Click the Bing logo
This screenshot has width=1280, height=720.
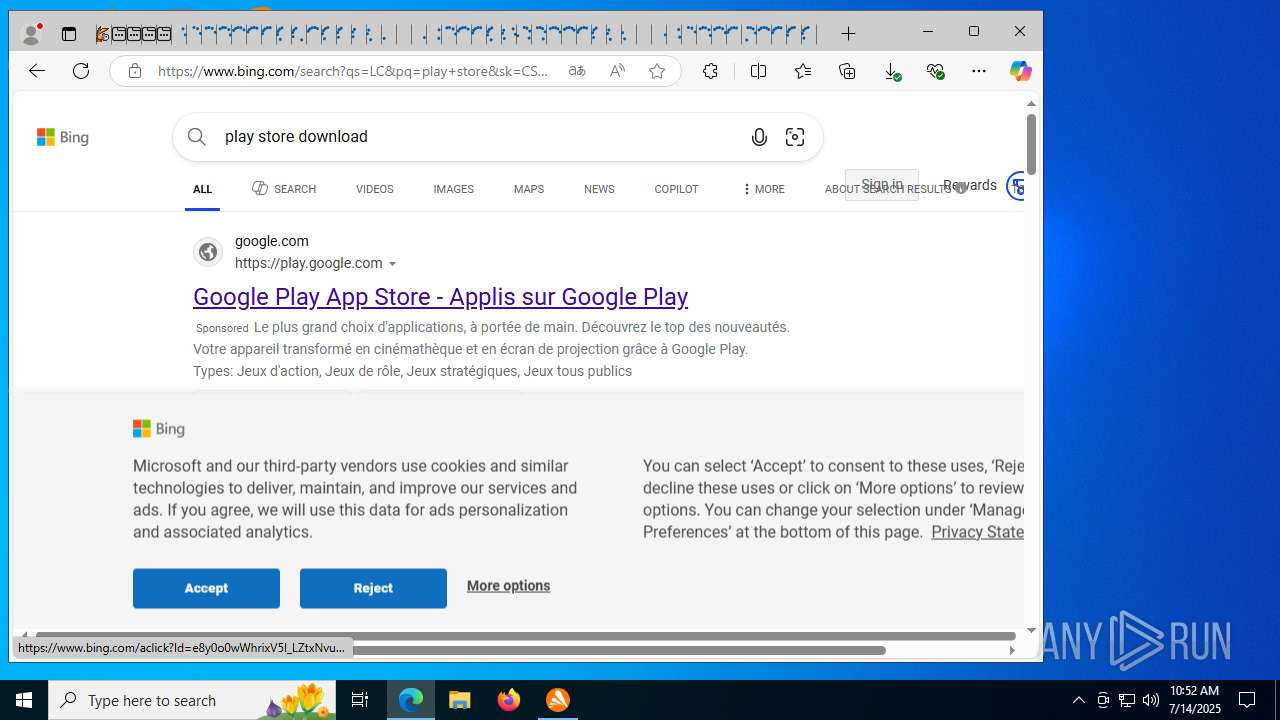pos(63,137)
